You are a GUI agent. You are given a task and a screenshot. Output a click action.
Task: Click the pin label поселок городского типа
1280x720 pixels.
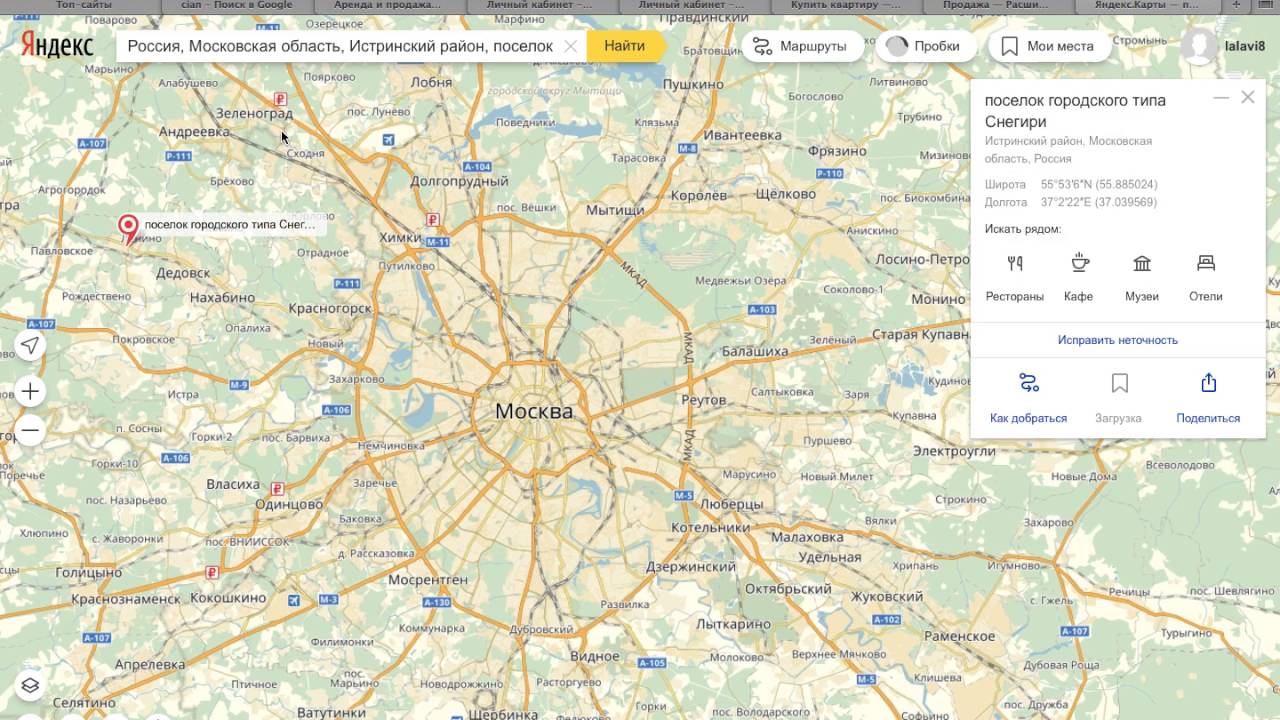point(231,225)
